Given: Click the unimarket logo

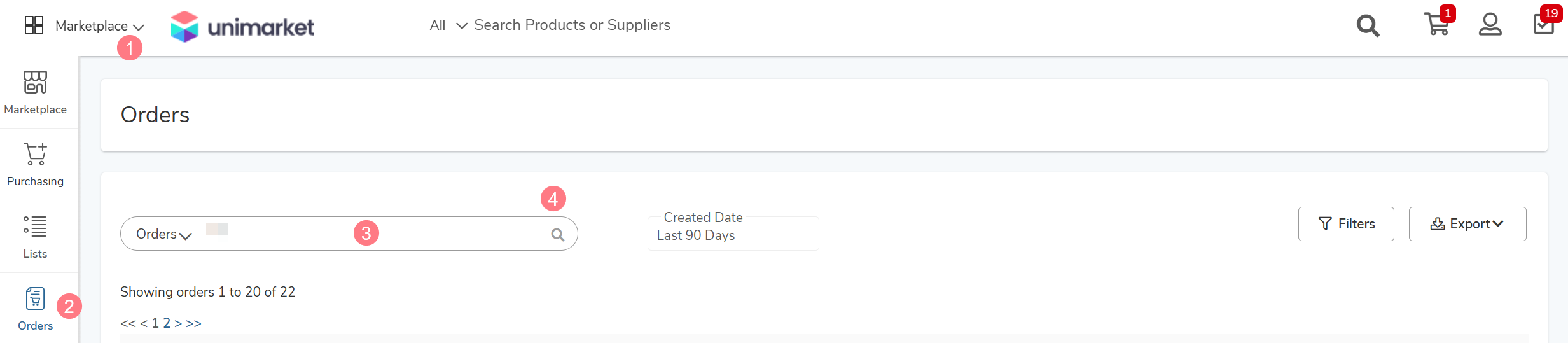Looking at the screenshot, I should tap(242, 27).
